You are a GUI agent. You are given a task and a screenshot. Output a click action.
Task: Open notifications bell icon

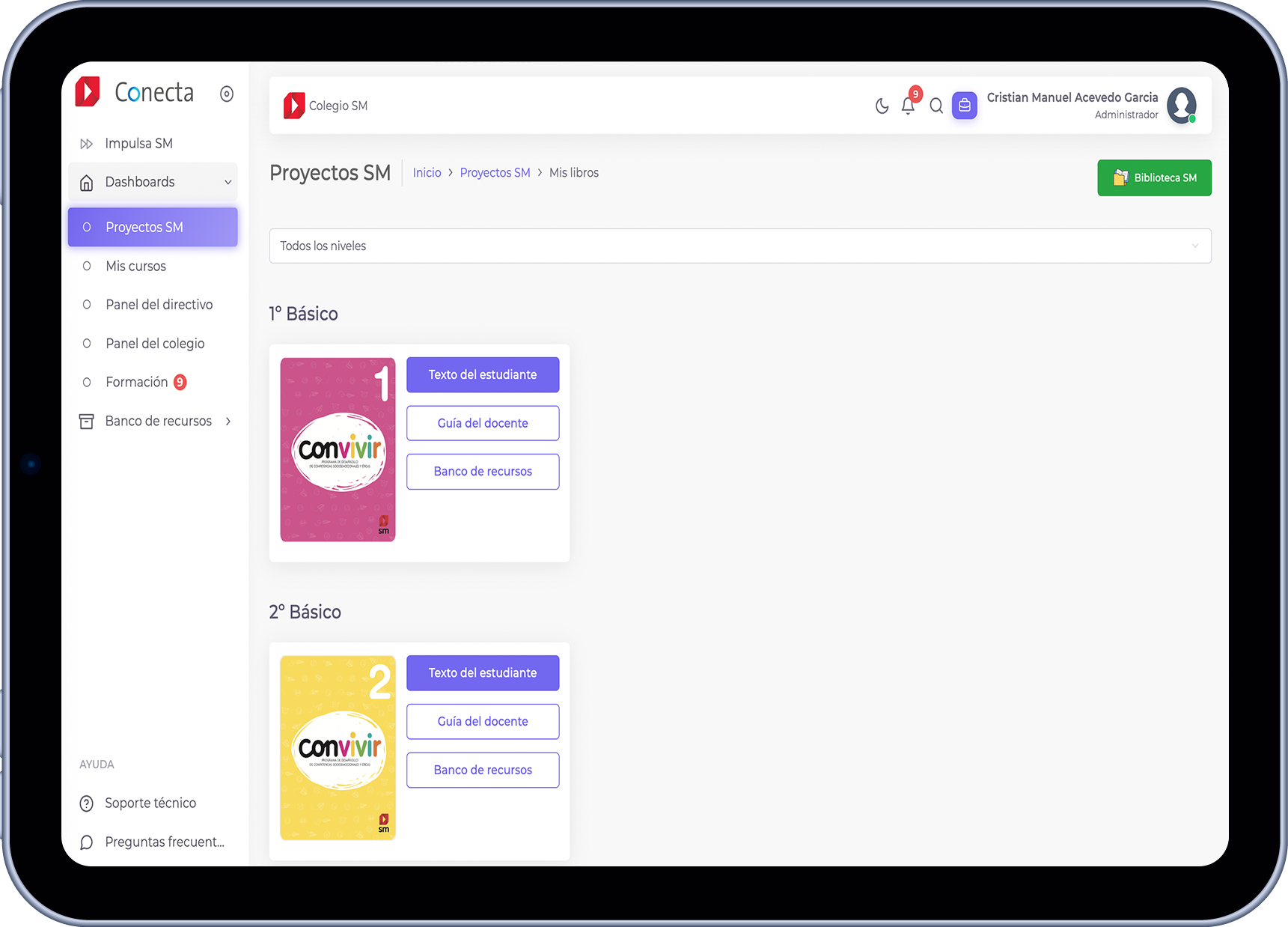908,106
